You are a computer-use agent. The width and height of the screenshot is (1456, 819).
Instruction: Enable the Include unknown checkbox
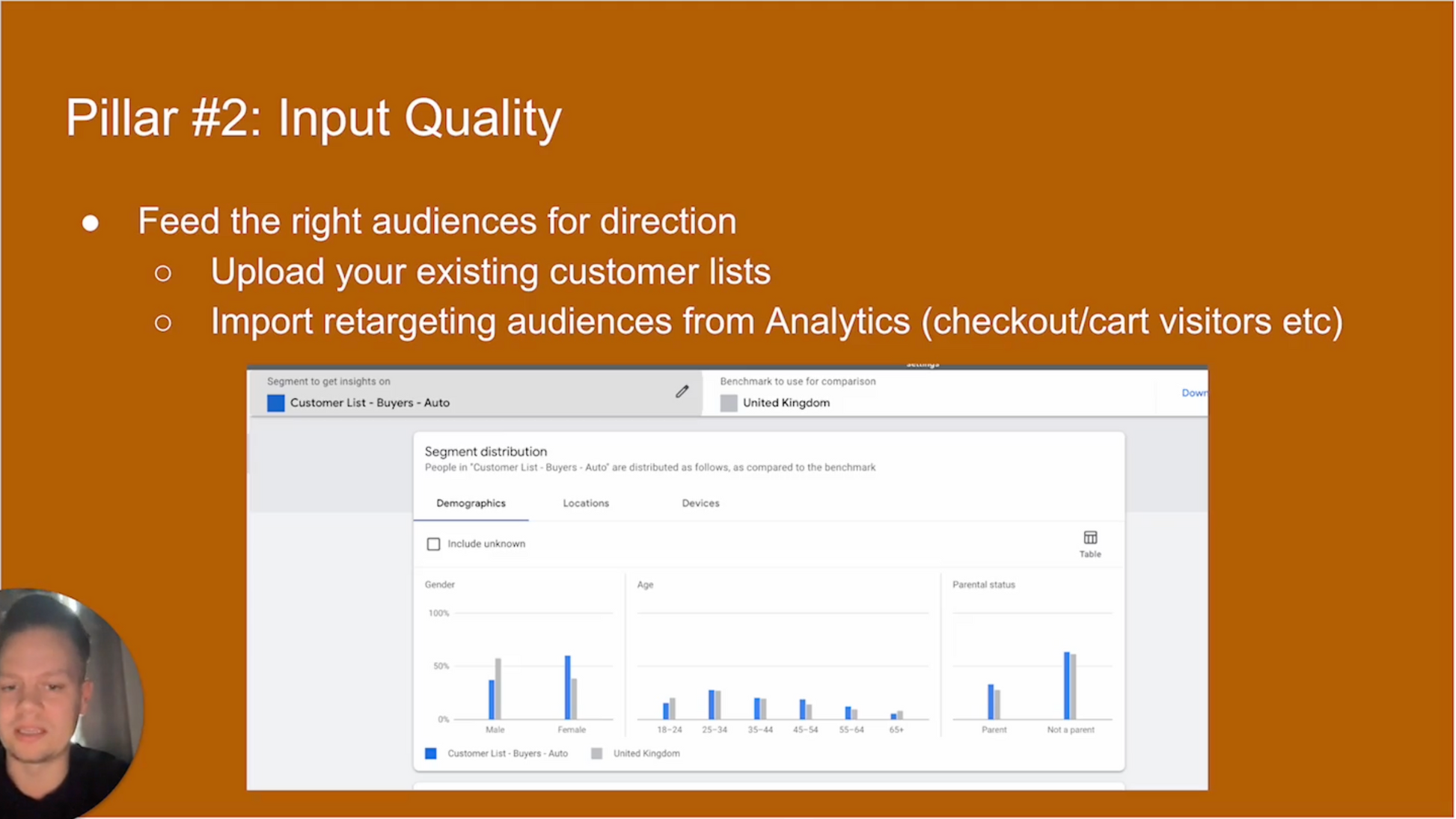coord(433,544)
